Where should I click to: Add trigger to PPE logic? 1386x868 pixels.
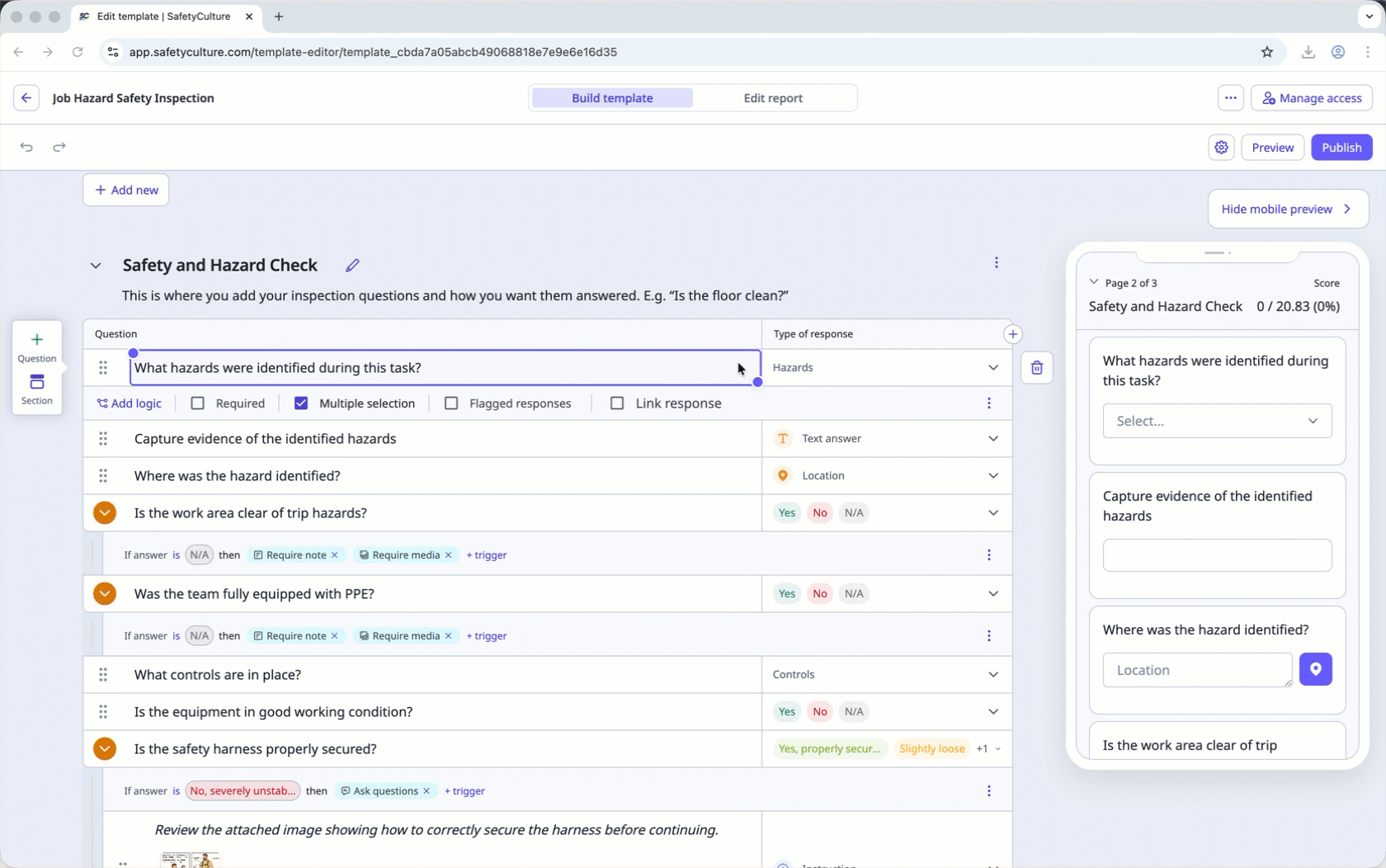click(487, 636)
